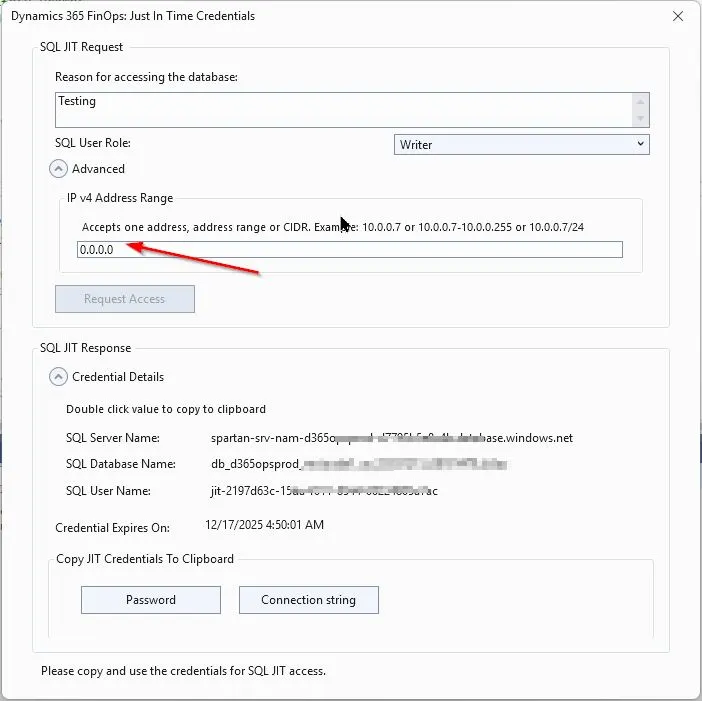The width and height of the screenshot is (702, 701).
Task: Click the 'Reason for accessing the database:' label
Action: pyautogui.click(x=146, y=77)
